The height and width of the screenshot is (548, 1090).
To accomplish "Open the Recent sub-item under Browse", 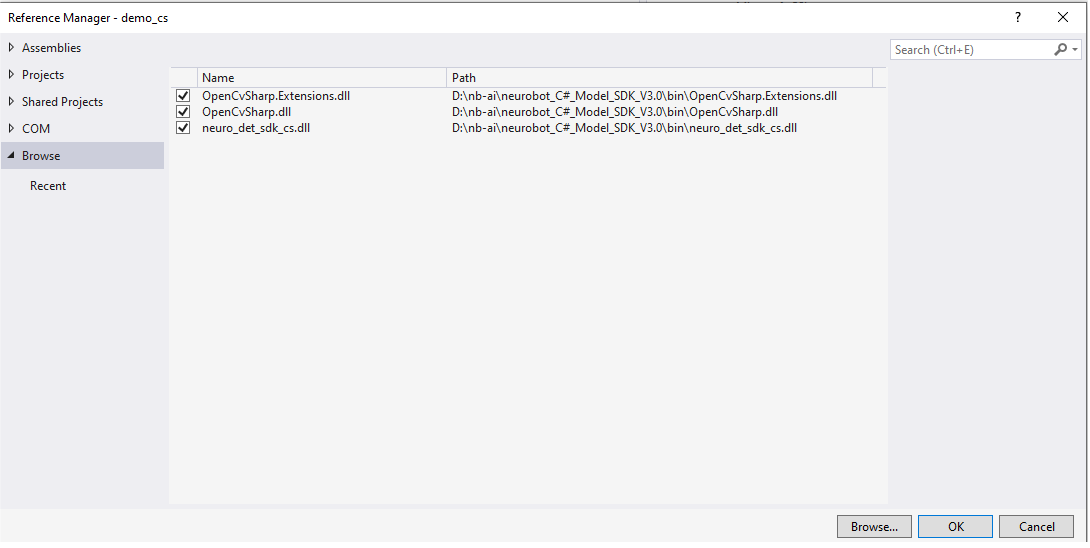I will click(48, 186).
